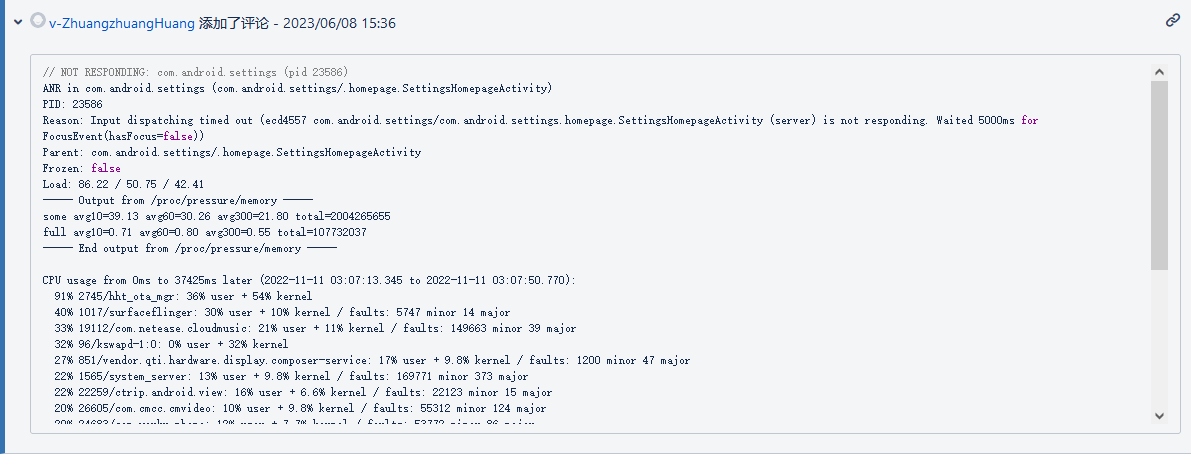Image resolution: width=1191 pixels, height=454 pixels.
Task: Click the com.netease.cloudmusic usage line
Action: [315, 328]
